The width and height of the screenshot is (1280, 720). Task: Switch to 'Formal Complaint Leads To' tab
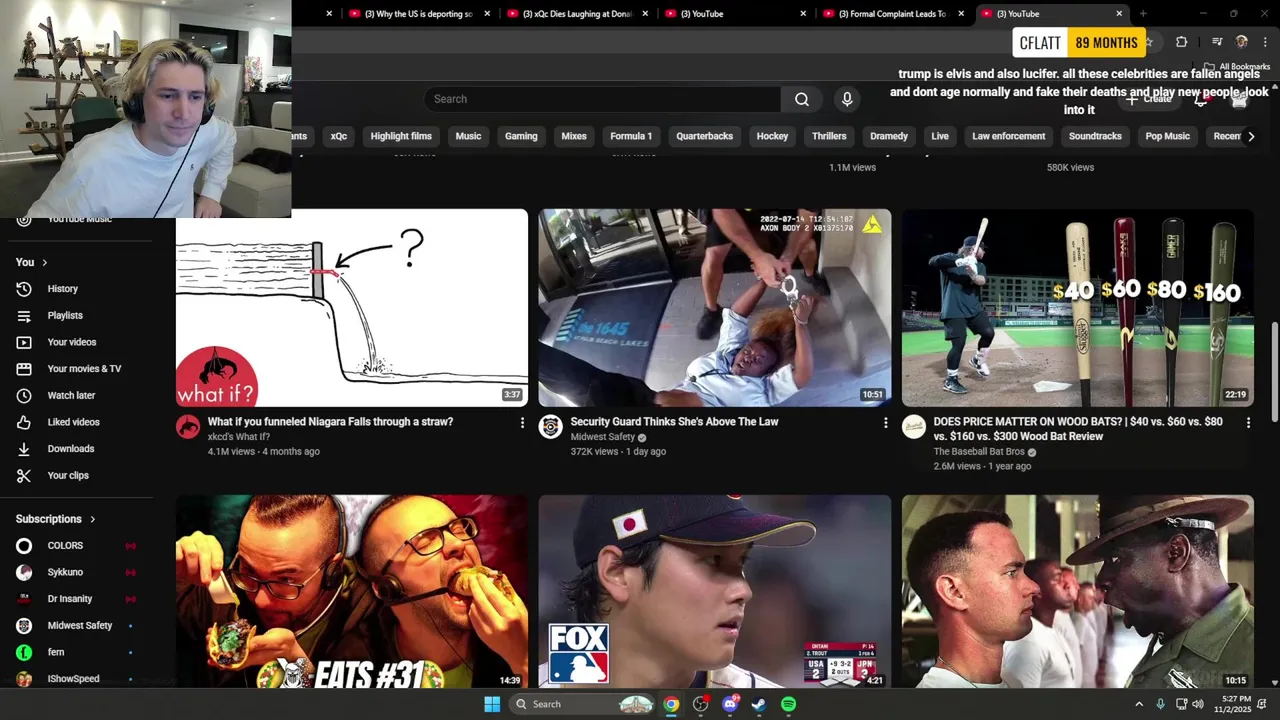[892, 14]
